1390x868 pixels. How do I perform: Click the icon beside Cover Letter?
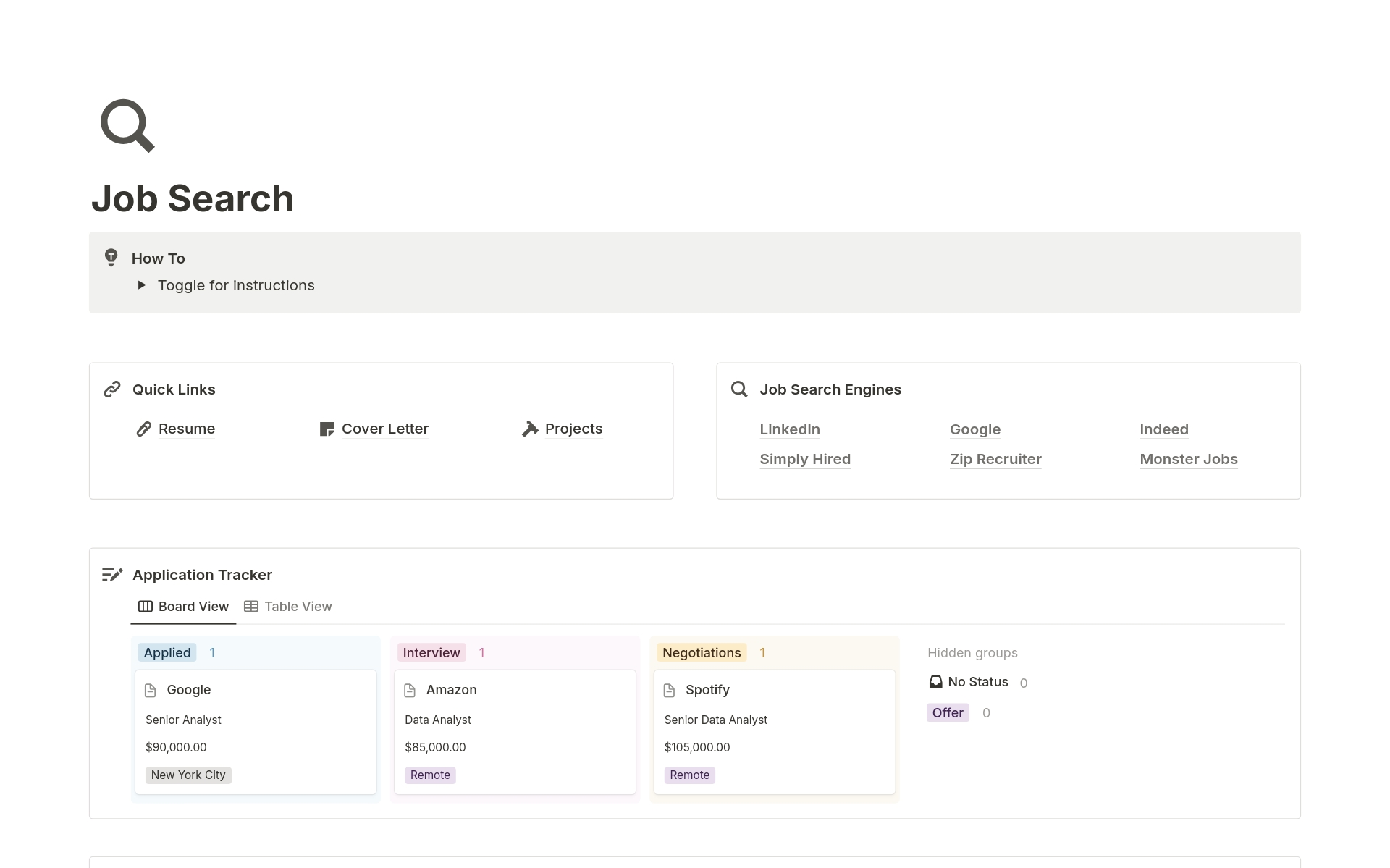[x=326, y=429]
